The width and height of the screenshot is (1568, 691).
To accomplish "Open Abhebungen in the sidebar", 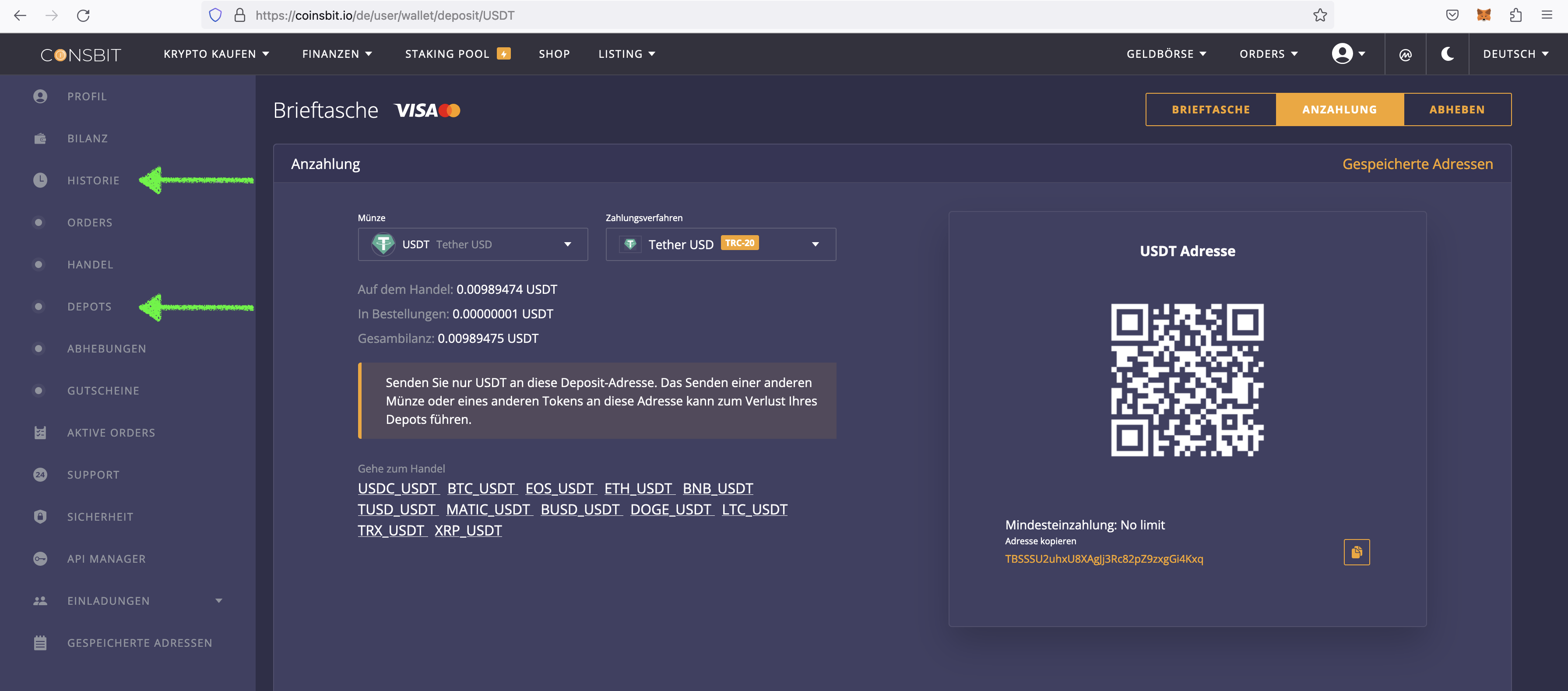I will click(x=106, y=348).
